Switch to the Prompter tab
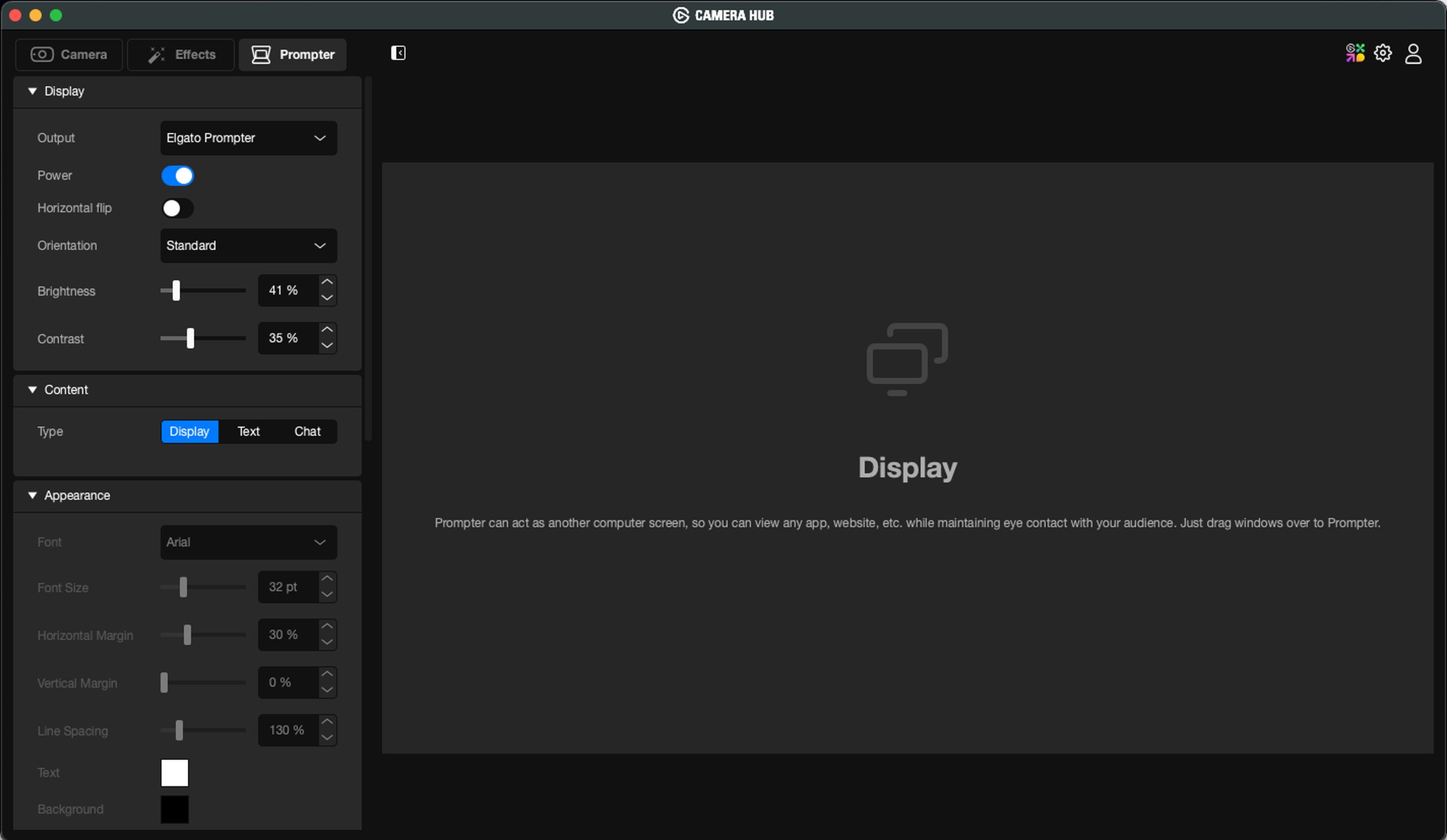 coord(293,54)
